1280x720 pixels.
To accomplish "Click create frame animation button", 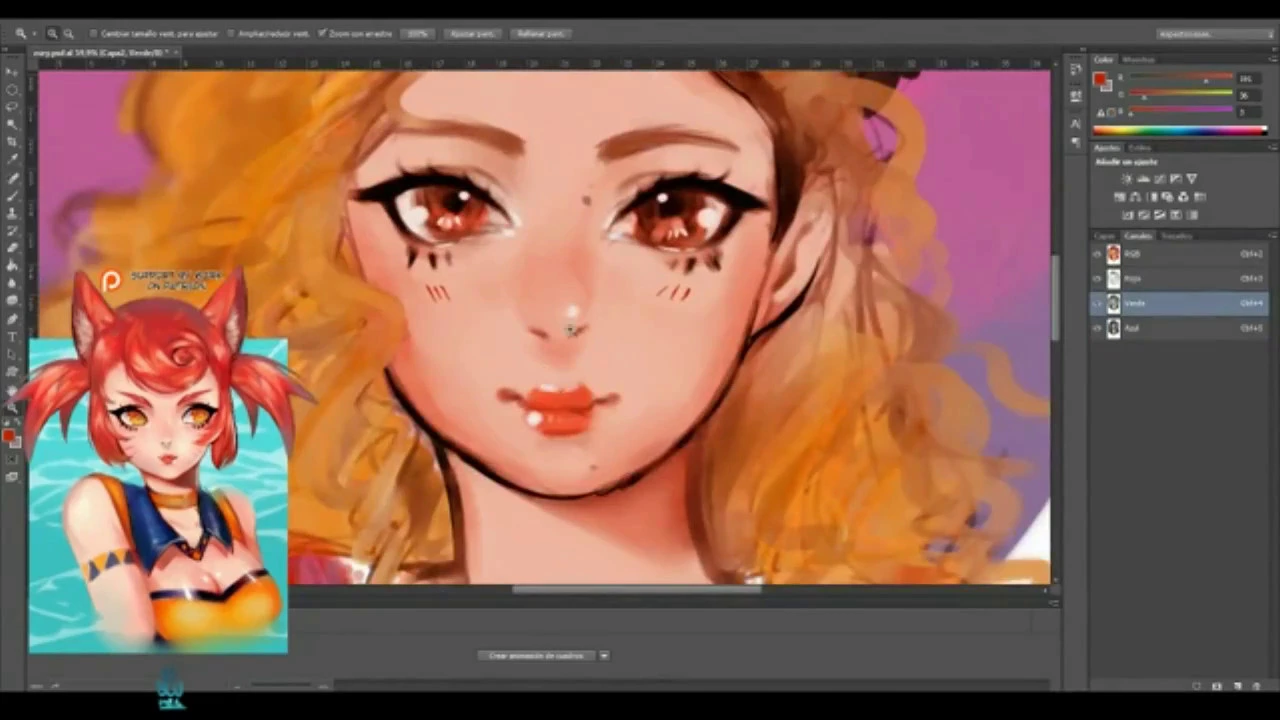I will [536, 656].
